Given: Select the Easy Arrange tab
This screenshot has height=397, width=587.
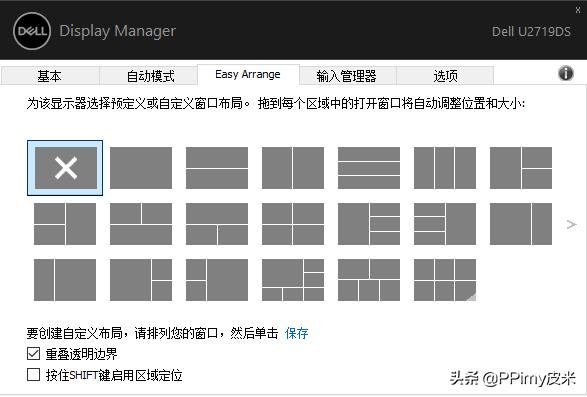Looking at the screenshot, I should pos(248,75).
